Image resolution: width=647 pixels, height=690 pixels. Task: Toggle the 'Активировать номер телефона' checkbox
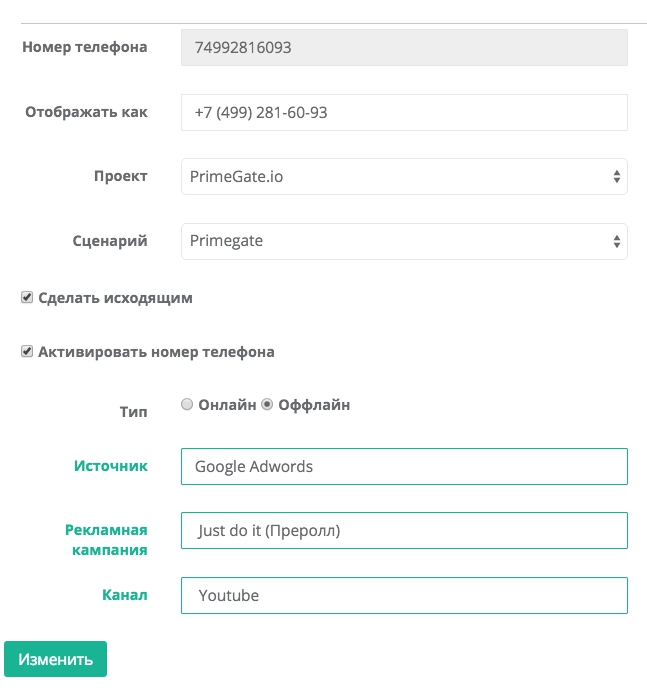(x=27, y=352)
